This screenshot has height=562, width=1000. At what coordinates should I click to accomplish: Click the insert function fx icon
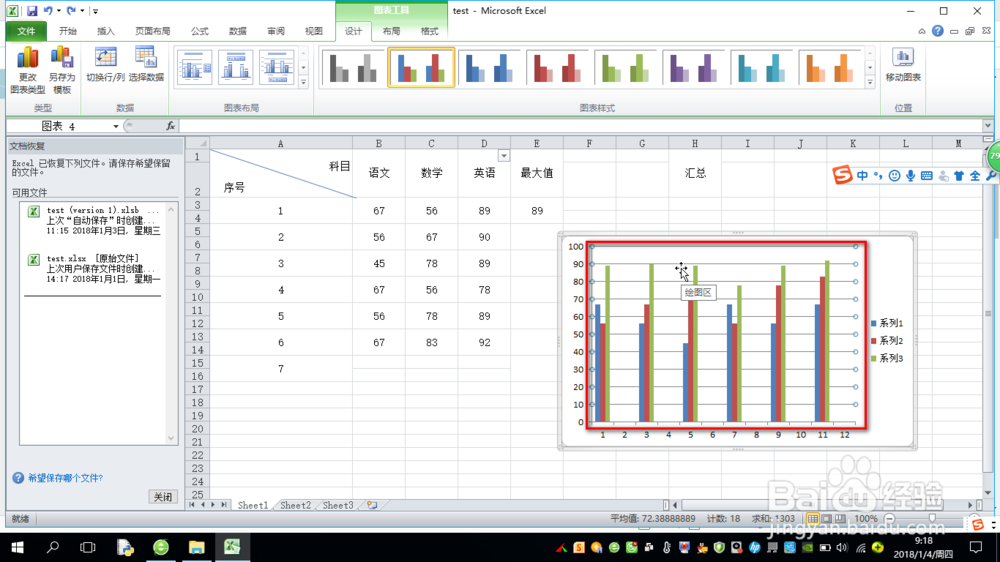click(170, 126)
